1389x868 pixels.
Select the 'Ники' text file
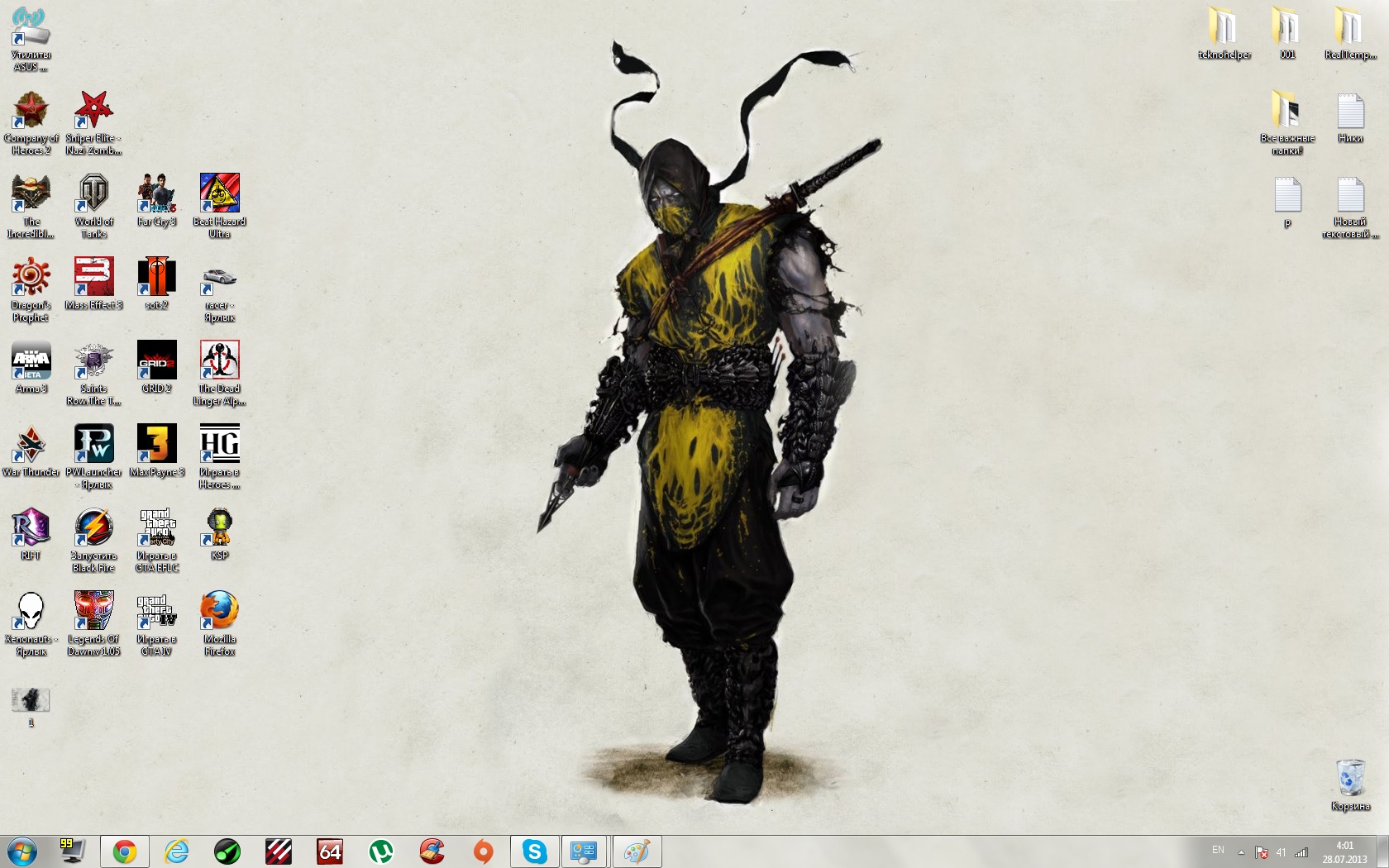(x=1349, y=117)
